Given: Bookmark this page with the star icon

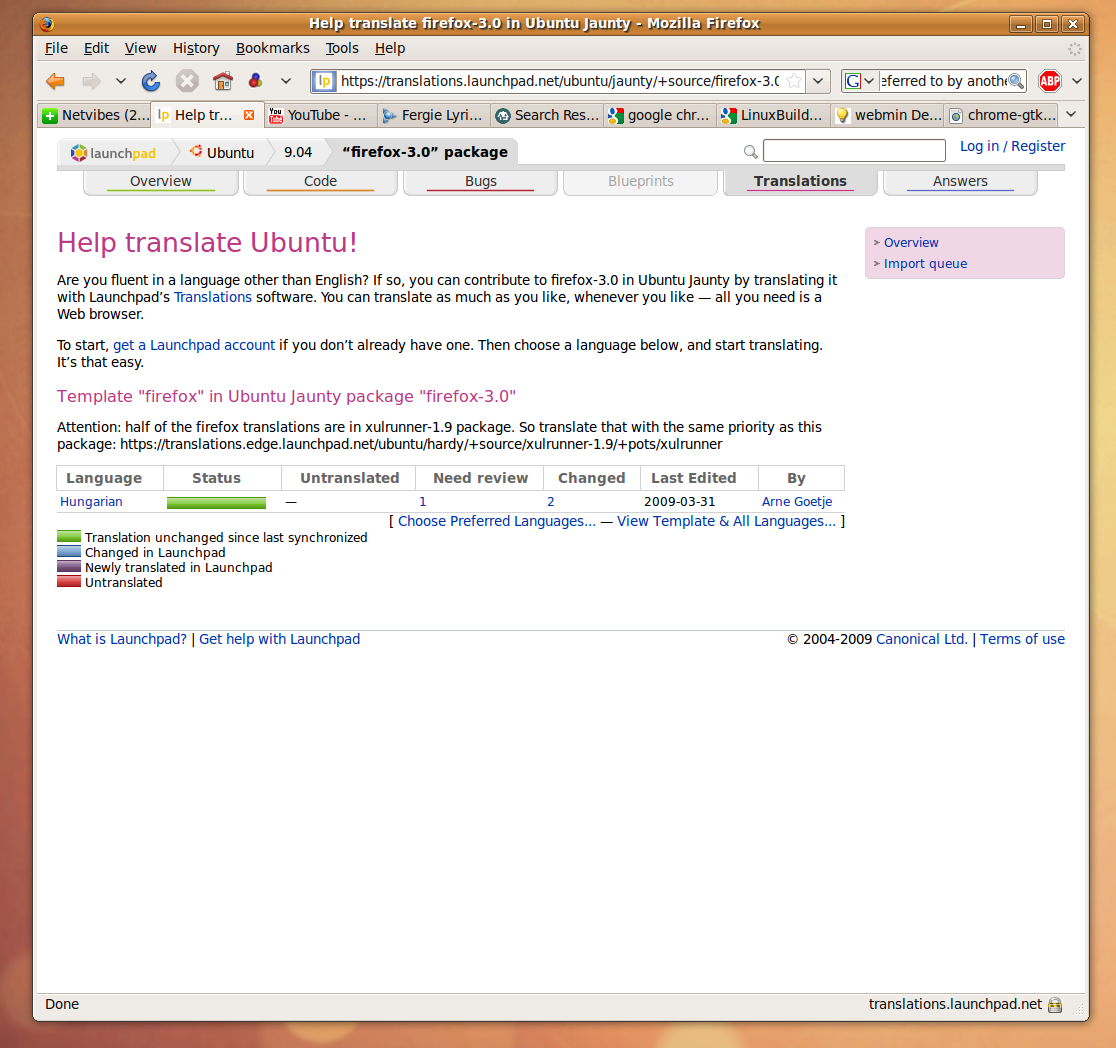Looking at the screenshot, I should click(x=794, y=81).
